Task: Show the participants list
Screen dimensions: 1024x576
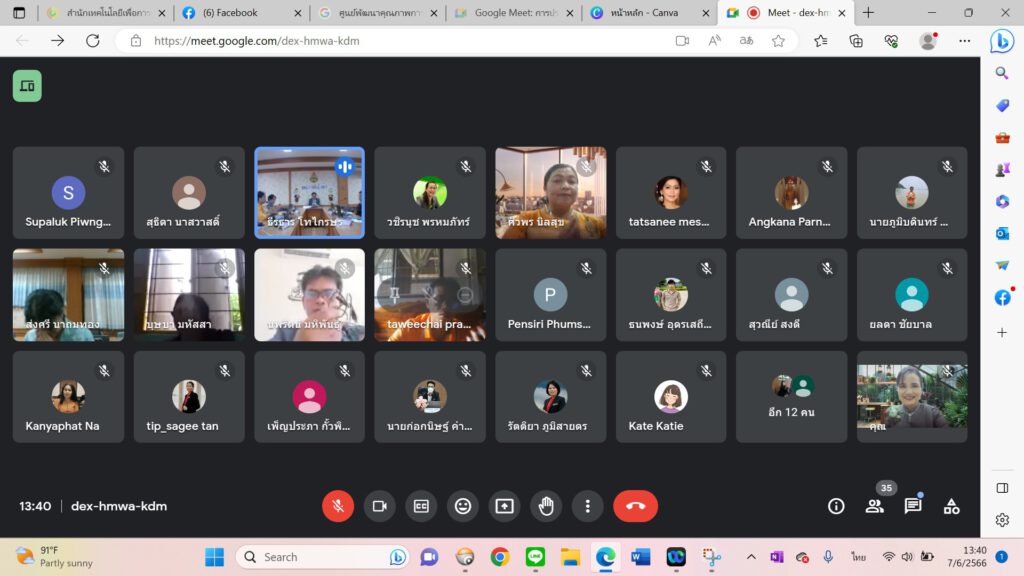Action: click(874, 506)
